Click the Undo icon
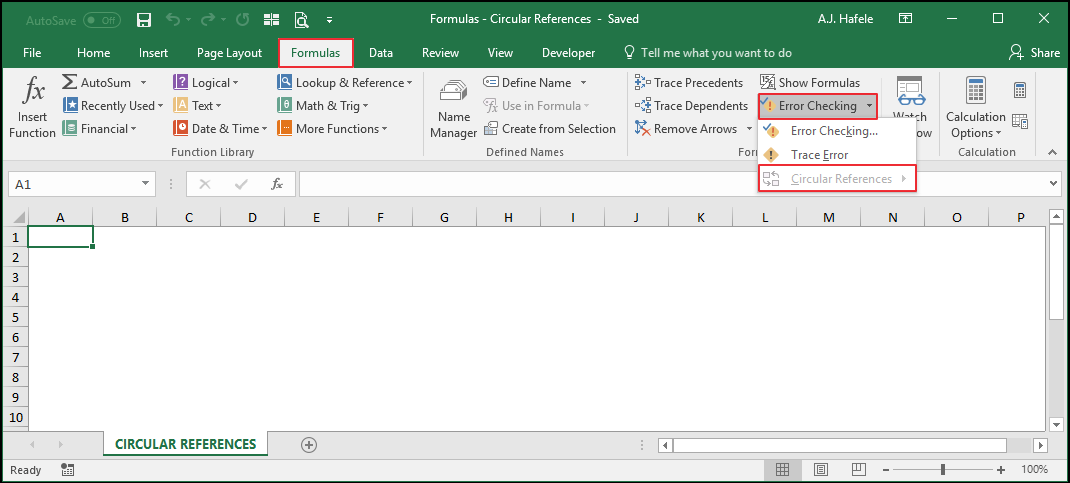 175,20
